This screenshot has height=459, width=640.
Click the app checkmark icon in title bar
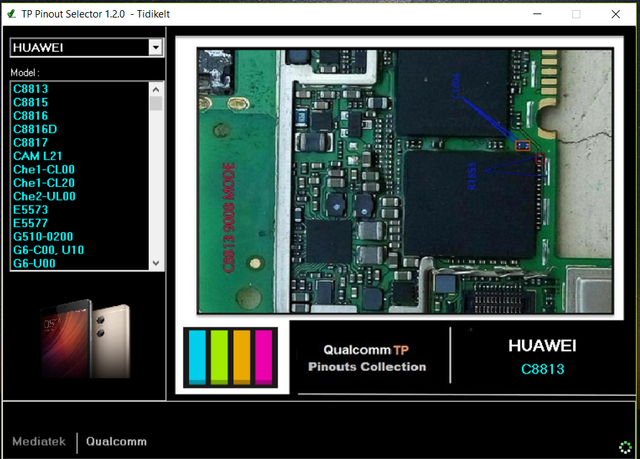click(x=11, y=14)
